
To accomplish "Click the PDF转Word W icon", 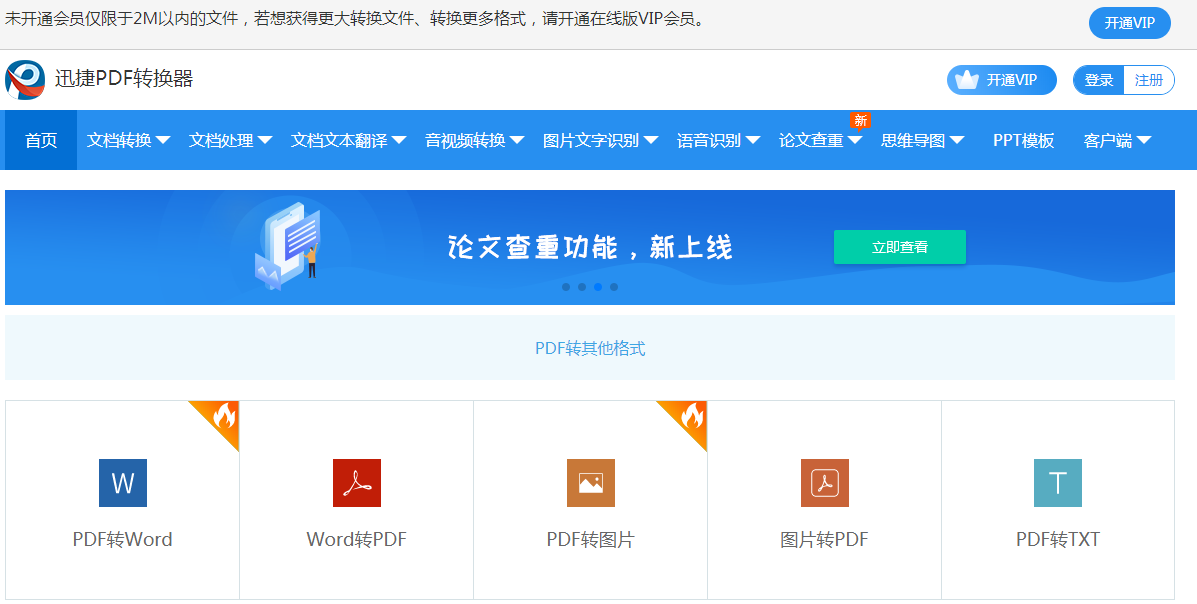I will [x=122, y=483].
